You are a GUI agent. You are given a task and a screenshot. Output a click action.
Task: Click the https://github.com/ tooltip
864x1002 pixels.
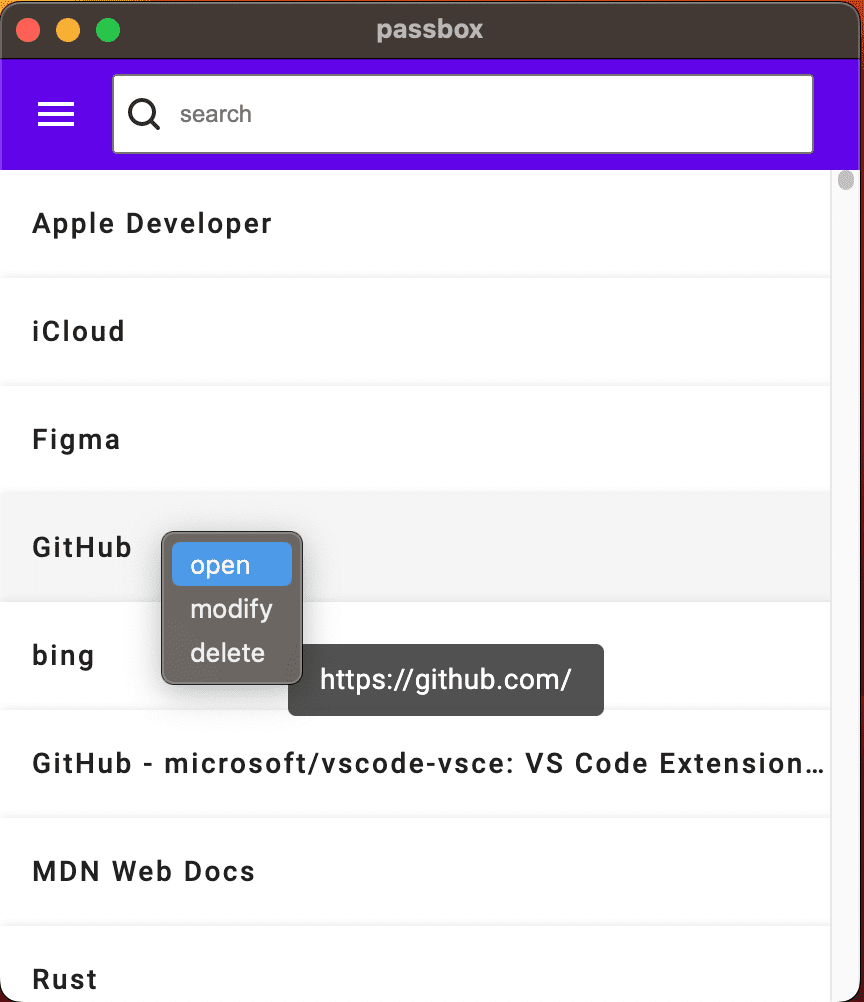445,680
